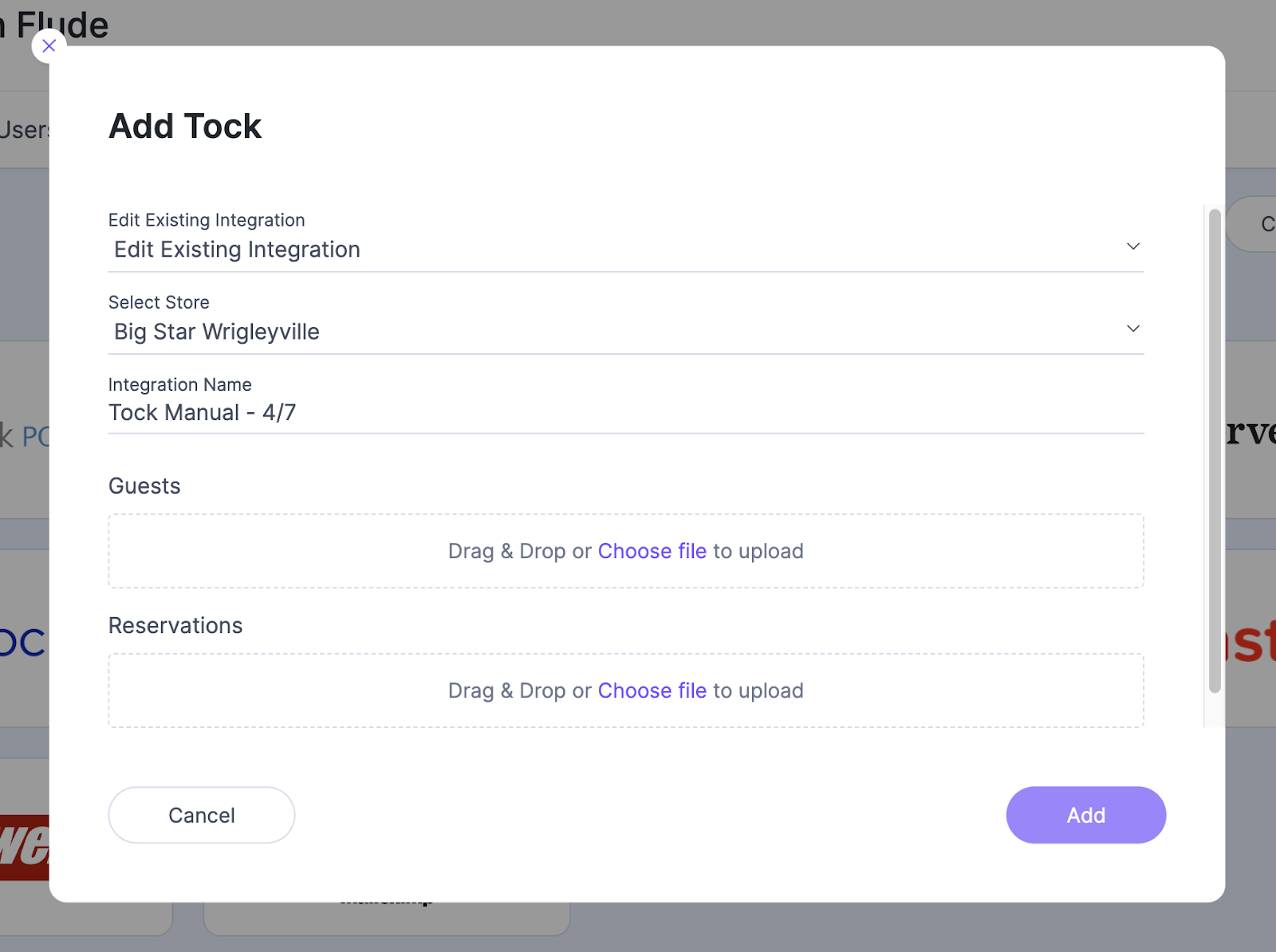Open the Select Store dropdown arrow
The width and height of the screenshot is (1276, 952).
click(1132, 328)
